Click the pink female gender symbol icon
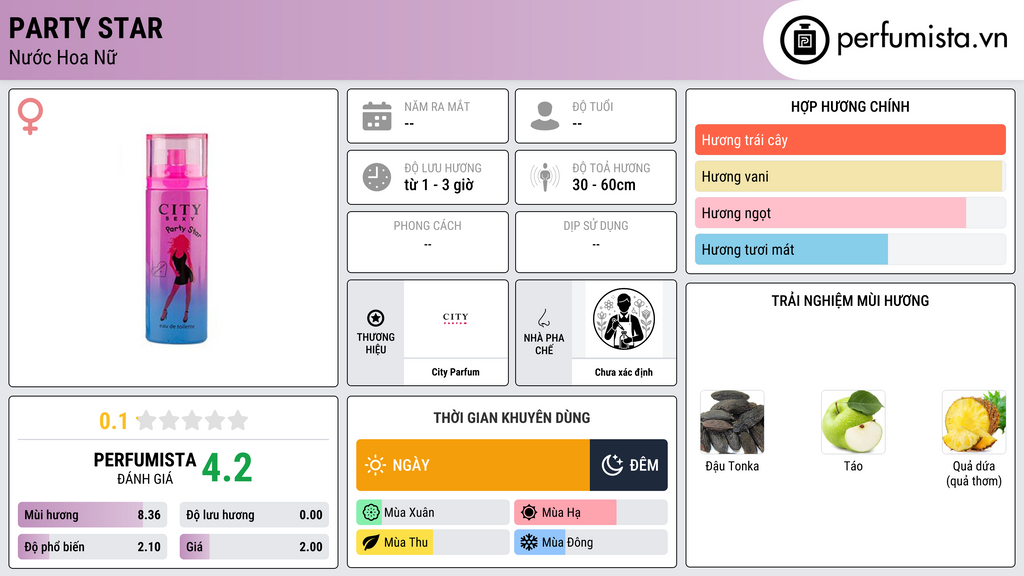Viewport: 1024px width, 576px height. [30, 116]
